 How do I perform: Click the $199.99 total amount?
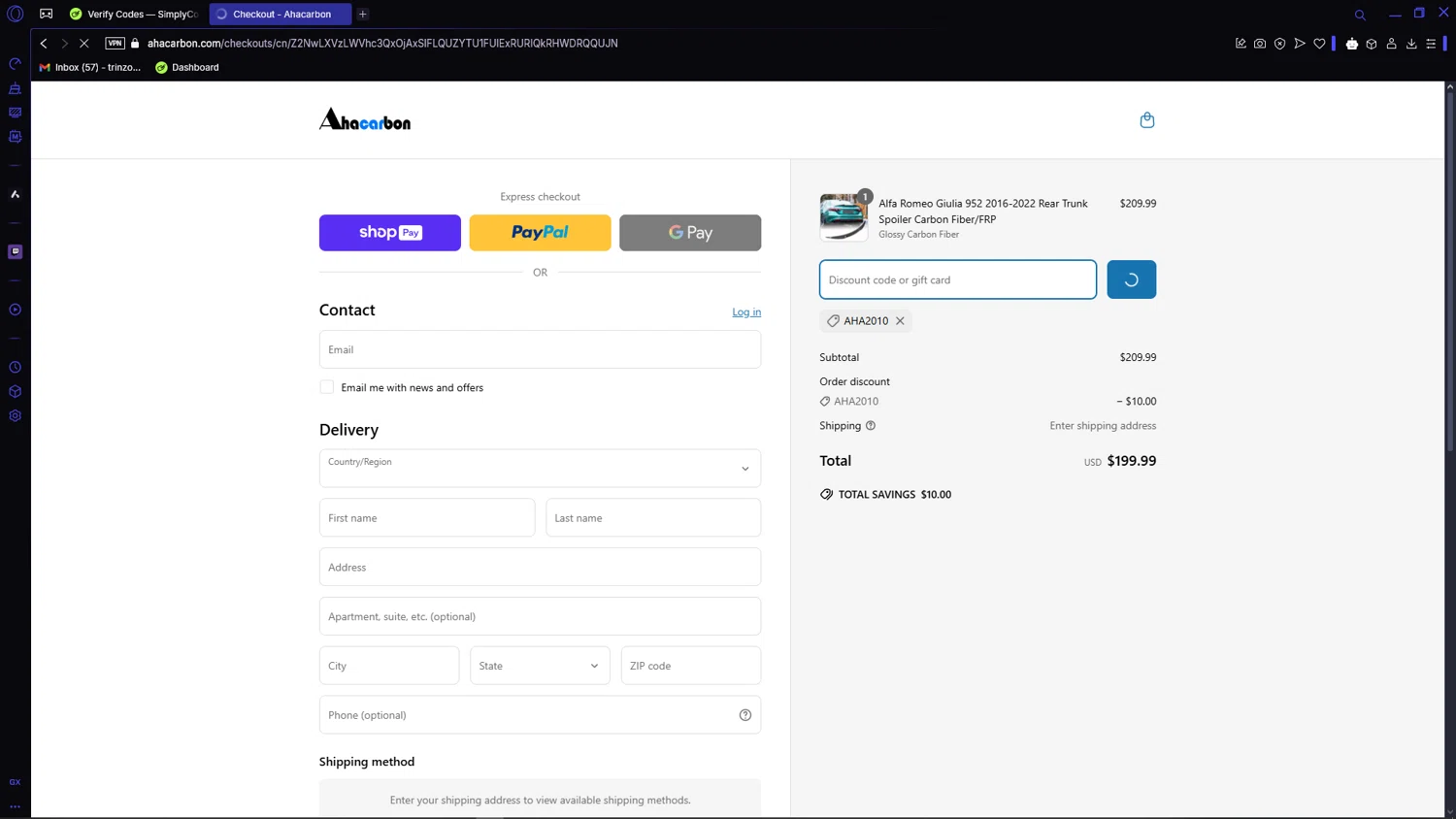(x=1132, y=461)
